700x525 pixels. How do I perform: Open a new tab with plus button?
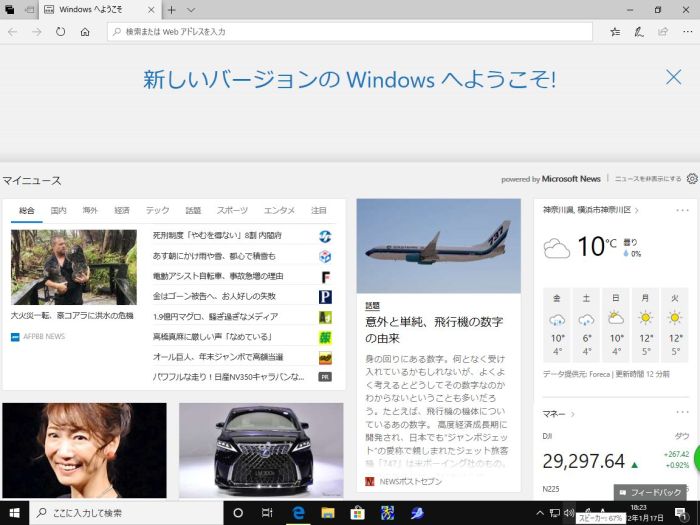click(172, 9)
